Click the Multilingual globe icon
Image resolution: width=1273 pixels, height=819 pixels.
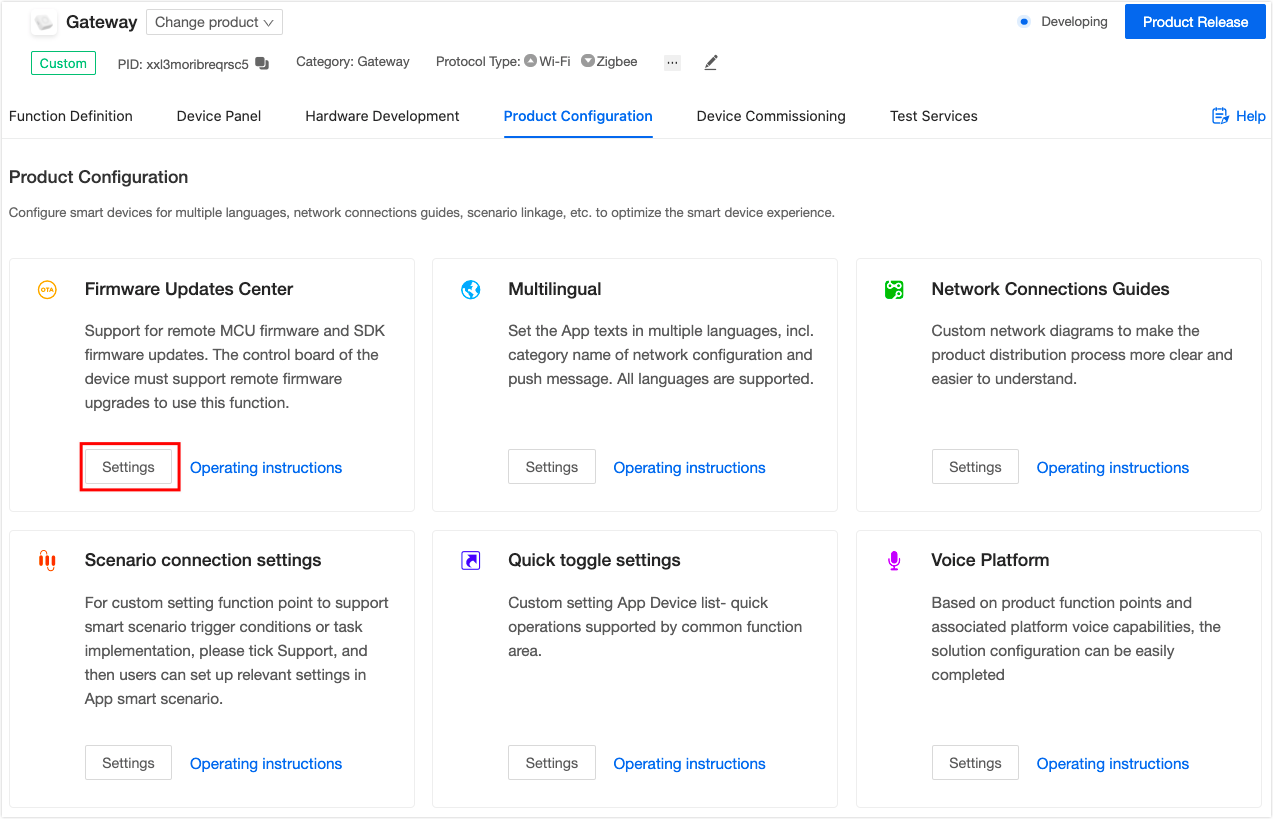[x=471, y=289]
